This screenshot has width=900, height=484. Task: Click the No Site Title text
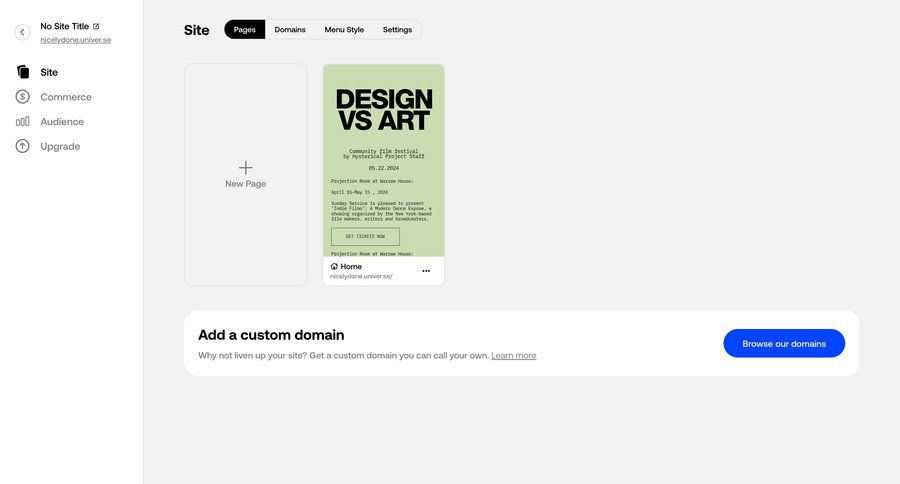click(x=64, y=26)
